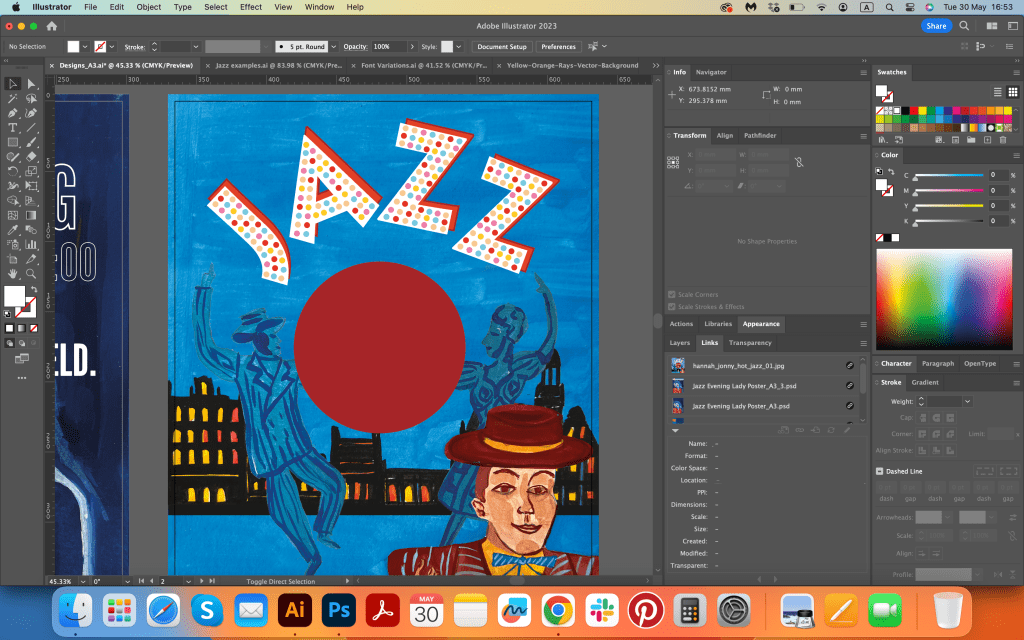Collapse the link info disclosure triangle
Image resolution: width=1024 pixels, height=640 pixels.
675,430
